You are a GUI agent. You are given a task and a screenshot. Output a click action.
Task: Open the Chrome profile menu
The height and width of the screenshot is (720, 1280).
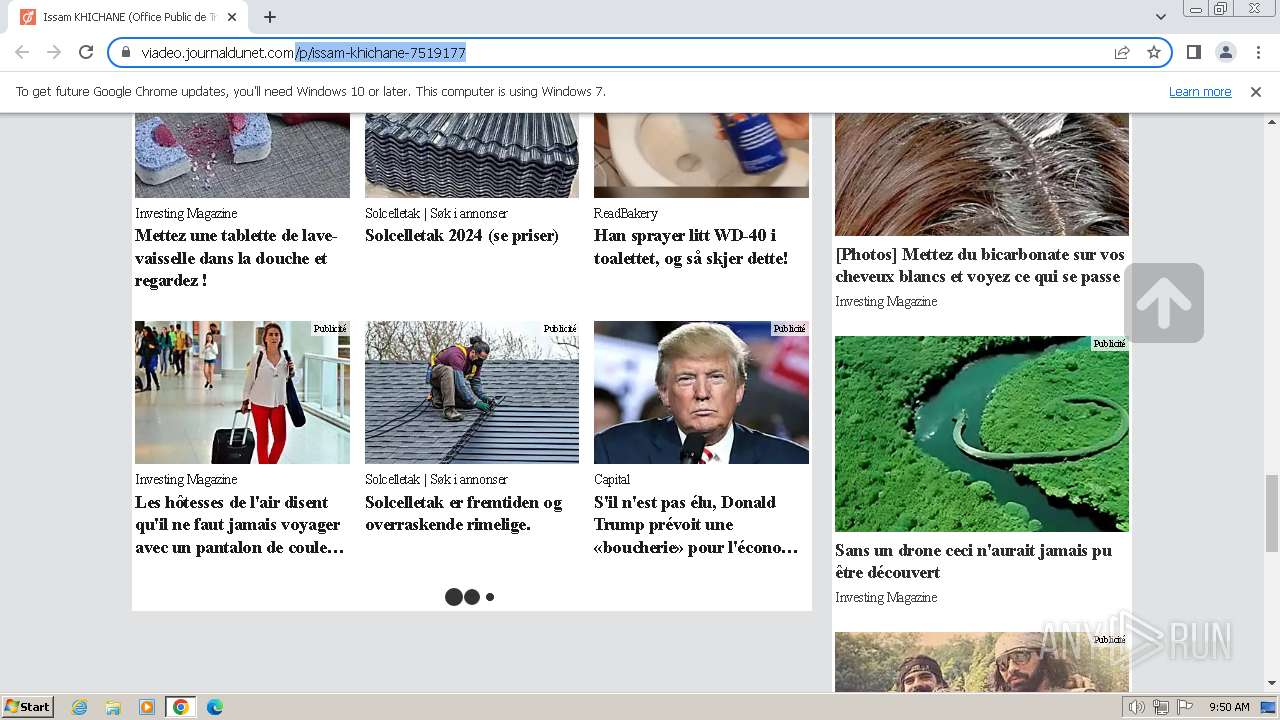pyautogui.click(x=1225, y=52)
